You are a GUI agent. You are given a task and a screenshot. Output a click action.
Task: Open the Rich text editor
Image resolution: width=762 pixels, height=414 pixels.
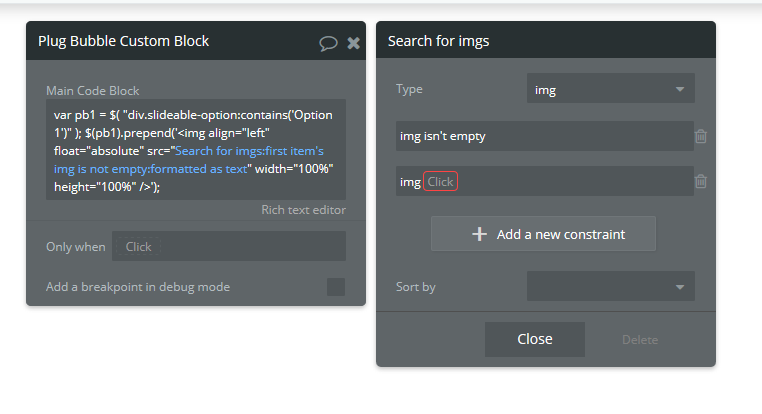303,210
